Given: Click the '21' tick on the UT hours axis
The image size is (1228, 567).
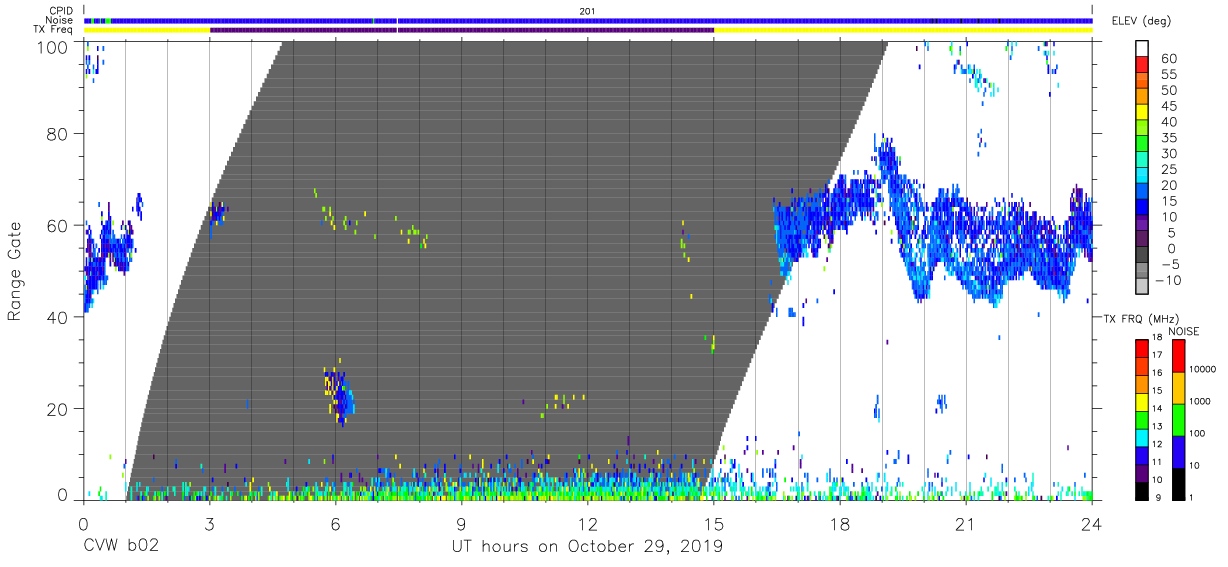Looking at the screenshot, I should pos(965,524).
